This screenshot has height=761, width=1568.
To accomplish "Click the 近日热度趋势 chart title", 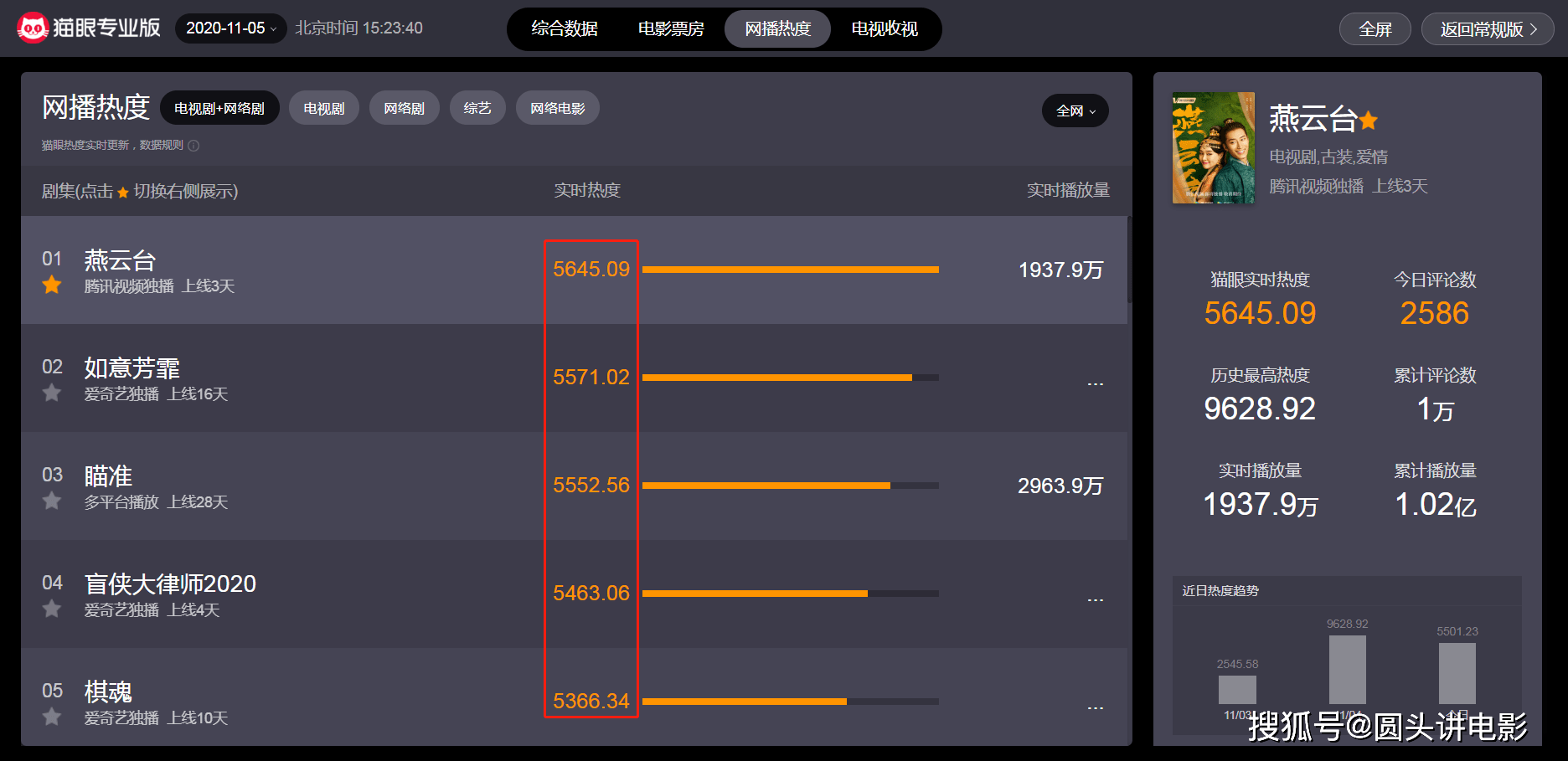I will pos(1220,591).
